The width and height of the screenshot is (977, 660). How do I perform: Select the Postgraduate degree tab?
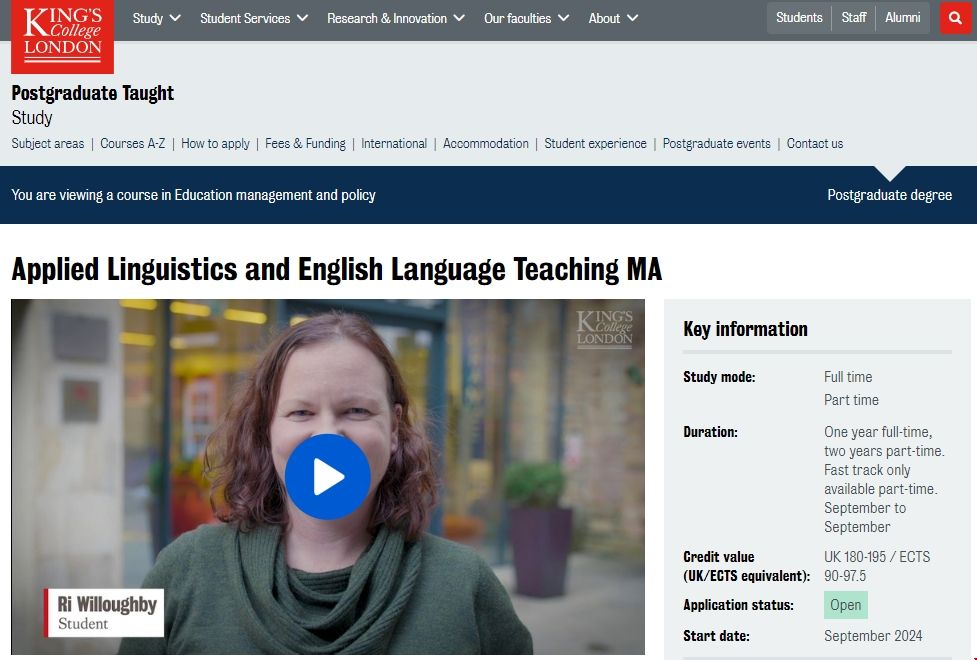coord(889,195)
